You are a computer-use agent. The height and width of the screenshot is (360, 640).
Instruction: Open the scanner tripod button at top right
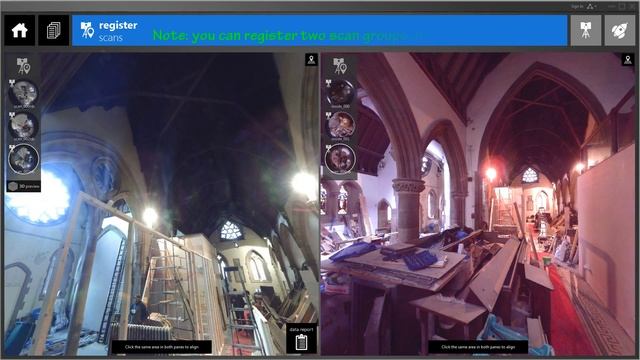pyautogui.click(x=585, y=30)
